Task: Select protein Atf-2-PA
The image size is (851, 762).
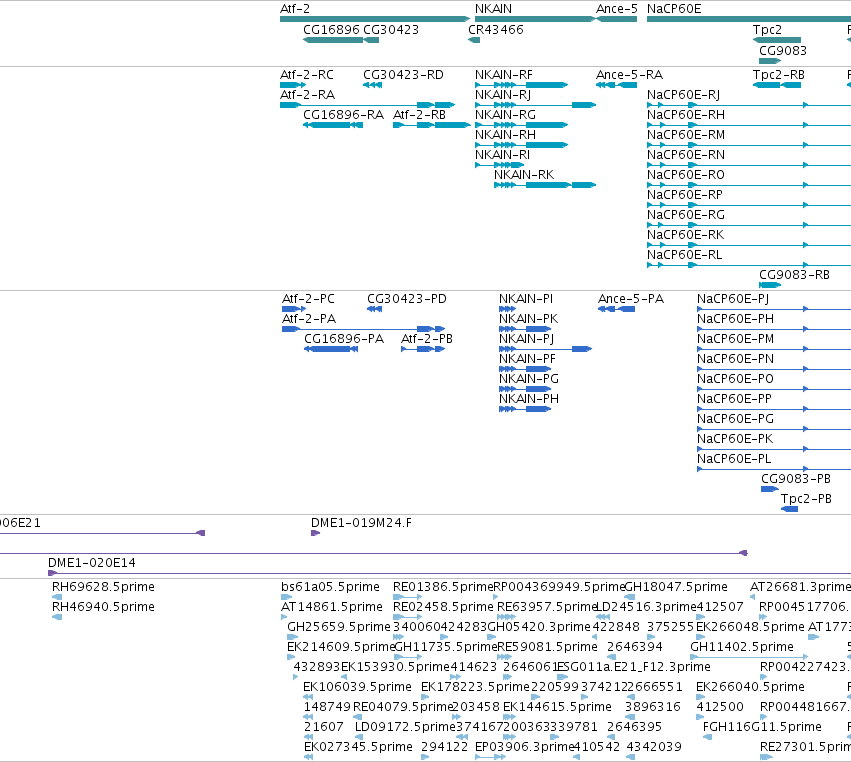Action: (x=364, y=329)
